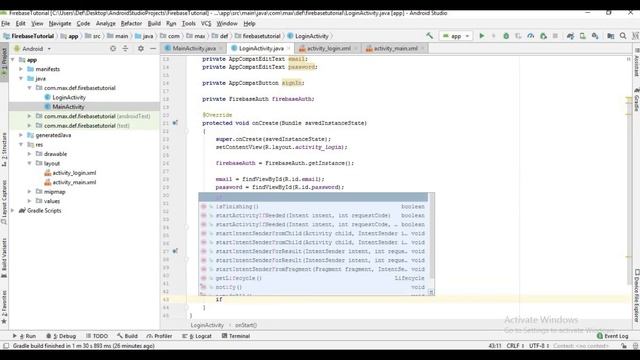Image resolution: width=640 pixels, height=360 pixels.
Task: Switch to activity_main.xml editor tab
Action: (x=396, y=48)
